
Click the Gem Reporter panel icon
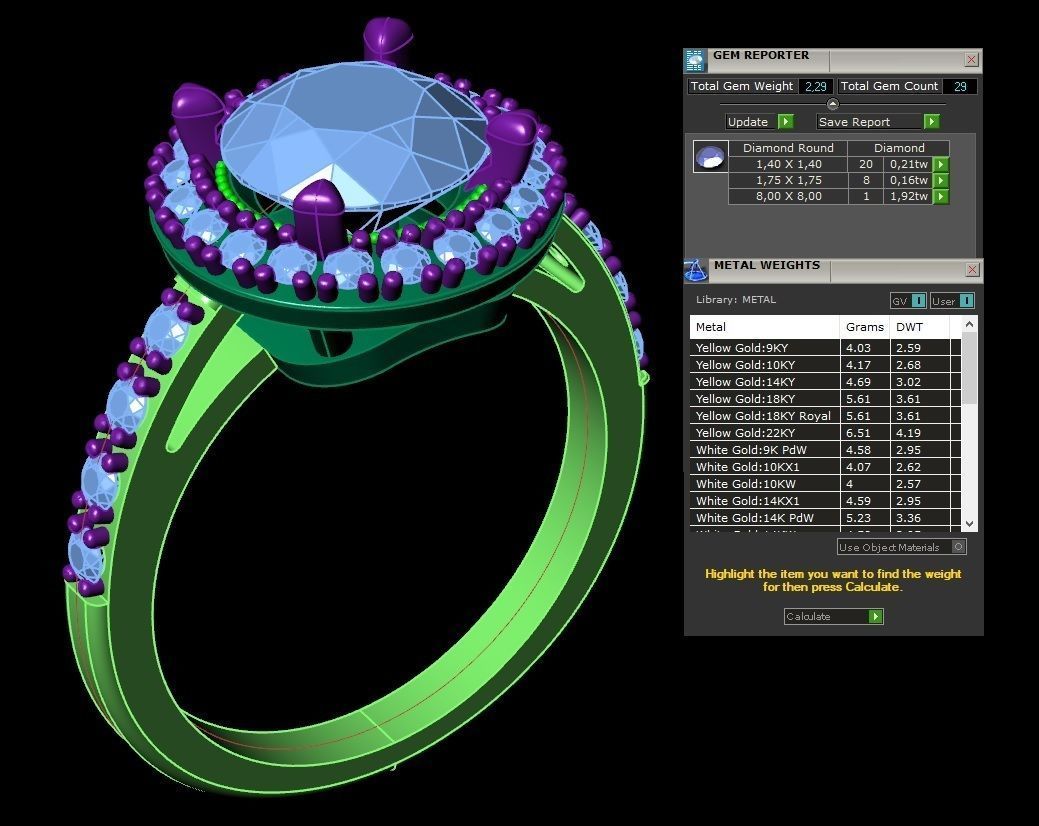tap(694, 61)
